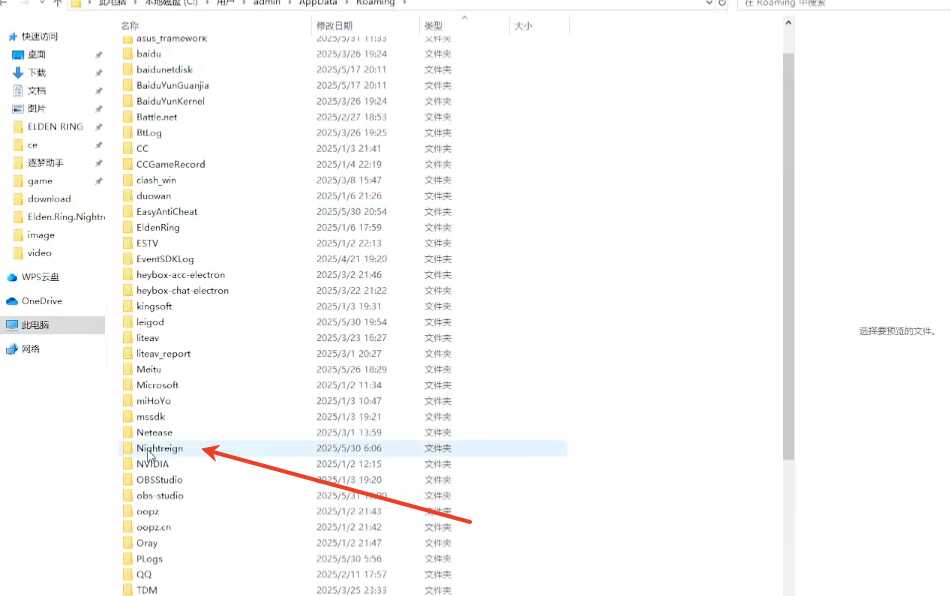Go to Downloads (下载) in sidebar
Image resolution: width=951 pixels, height=596 pixels.
36,72
